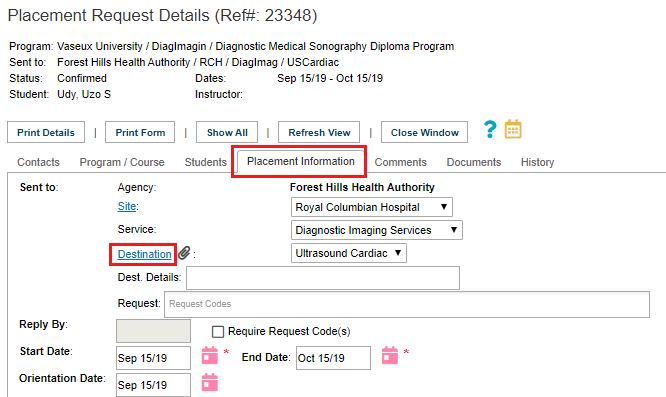Click the Refresh View button
Viewport: 666px width, 397px height.
pos(319,132)
